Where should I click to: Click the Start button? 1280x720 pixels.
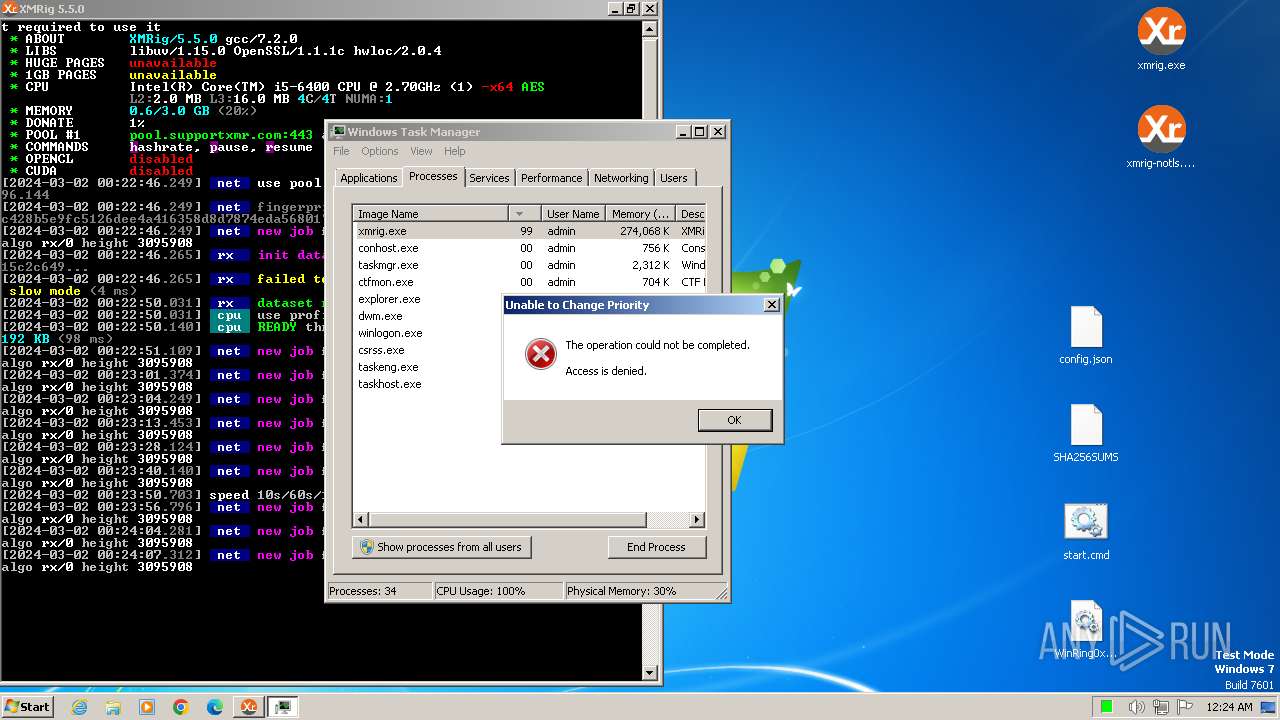coord(27,707)
